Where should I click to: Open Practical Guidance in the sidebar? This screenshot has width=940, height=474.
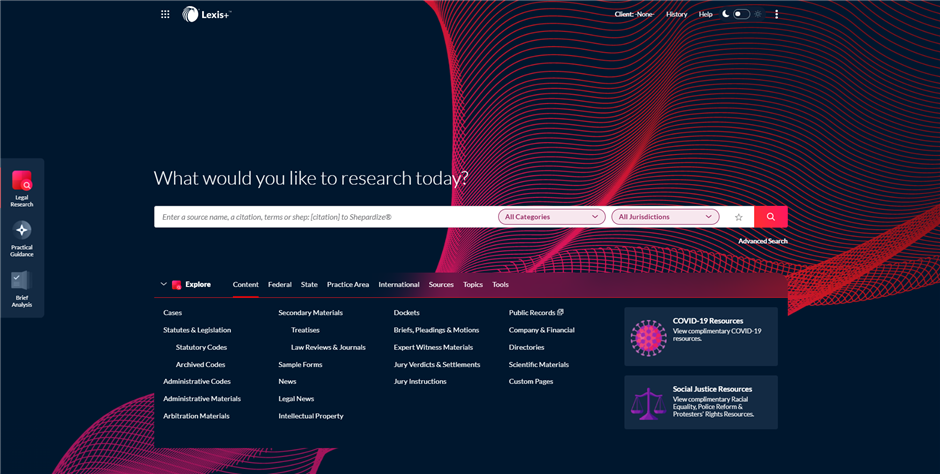tap(22, 238)
